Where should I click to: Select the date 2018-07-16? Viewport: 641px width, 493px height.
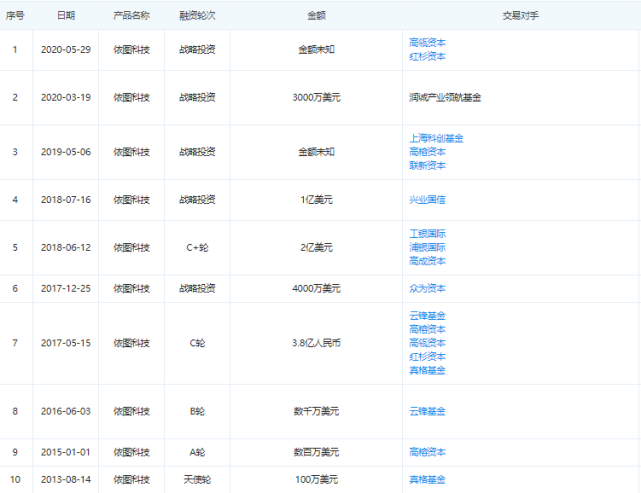(66, 199)
